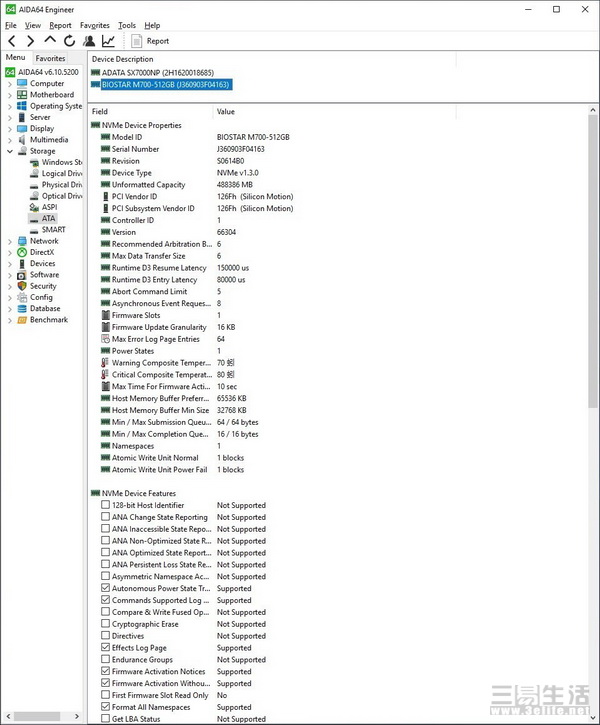Click the Refresh toolbar icon

tap(69, 41)
